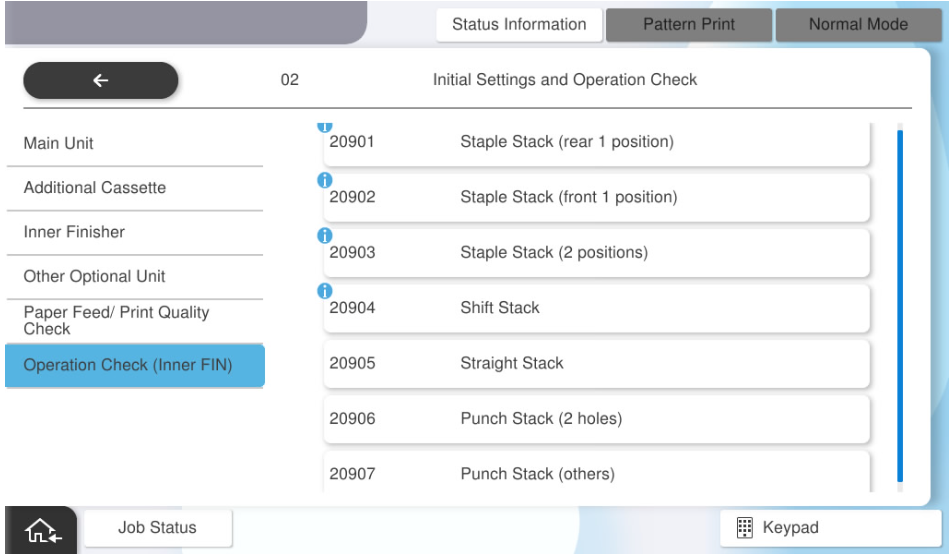
Task: Switch to the Pattern Print tab
Action: click(x=688, y=25)
